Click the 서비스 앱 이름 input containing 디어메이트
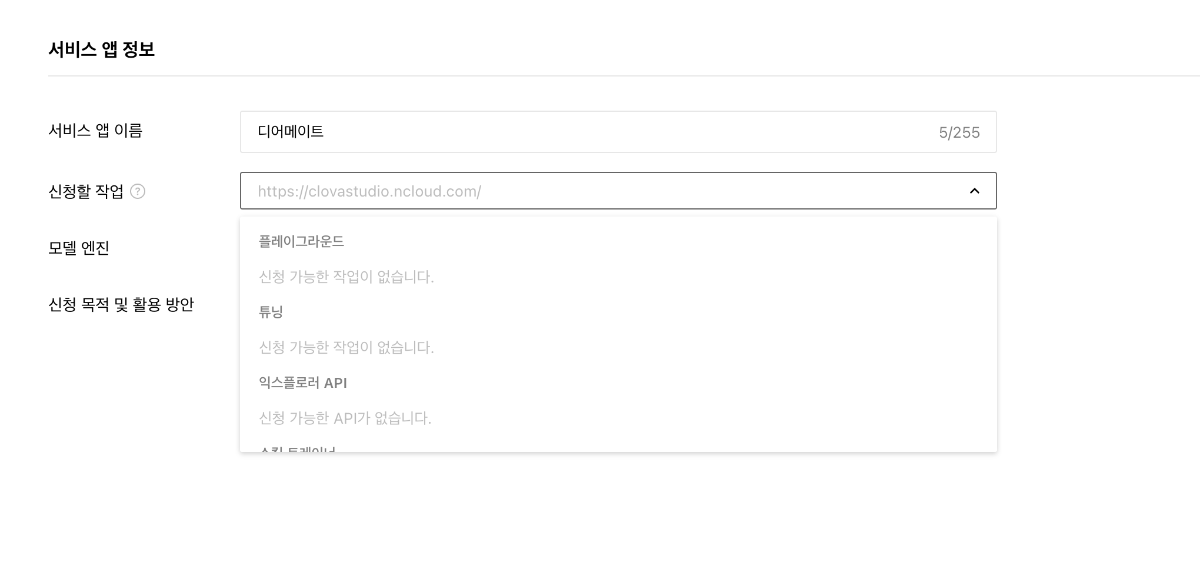Screen dimensions: 1200x572 (x=618, y=132)
